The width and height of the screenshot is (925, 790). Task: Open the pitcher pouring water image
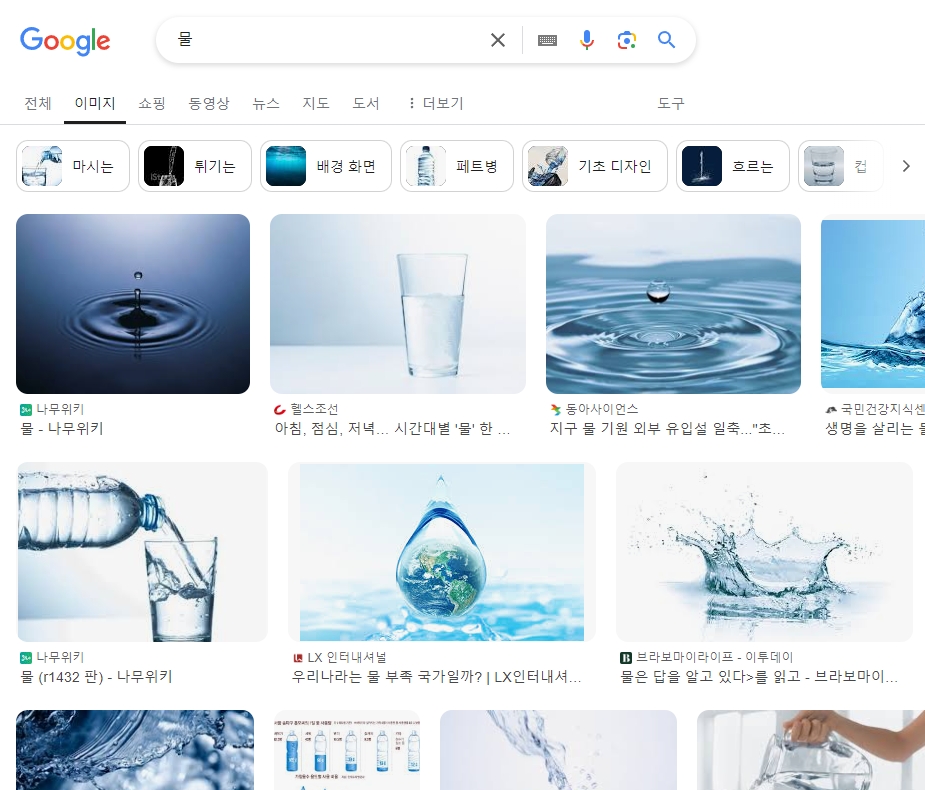tap(811, 750)
